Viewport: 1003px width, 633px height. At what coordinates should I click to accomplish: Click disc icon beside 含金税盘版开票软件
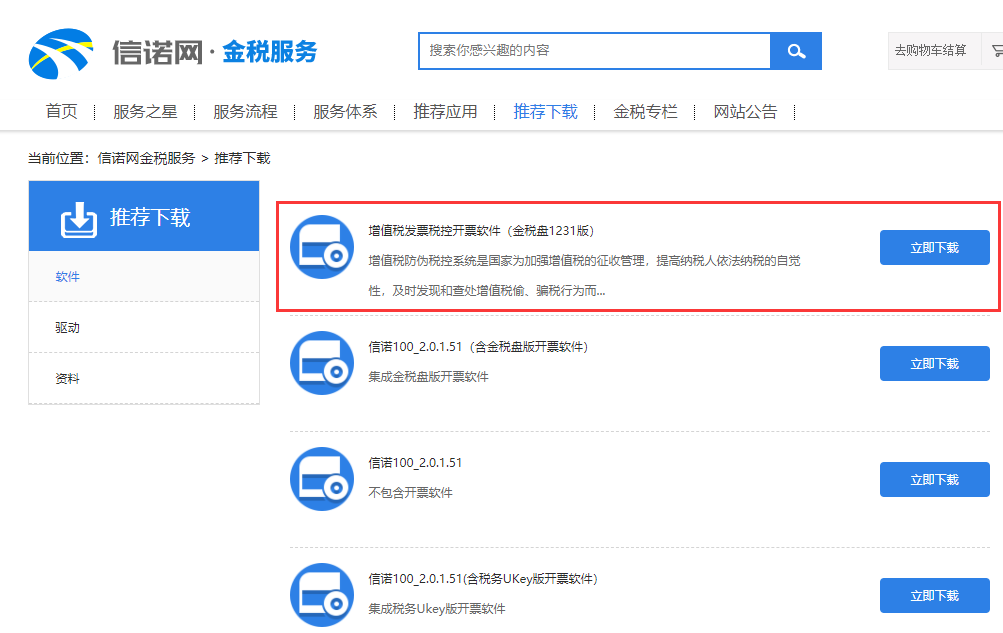point(322,363)
